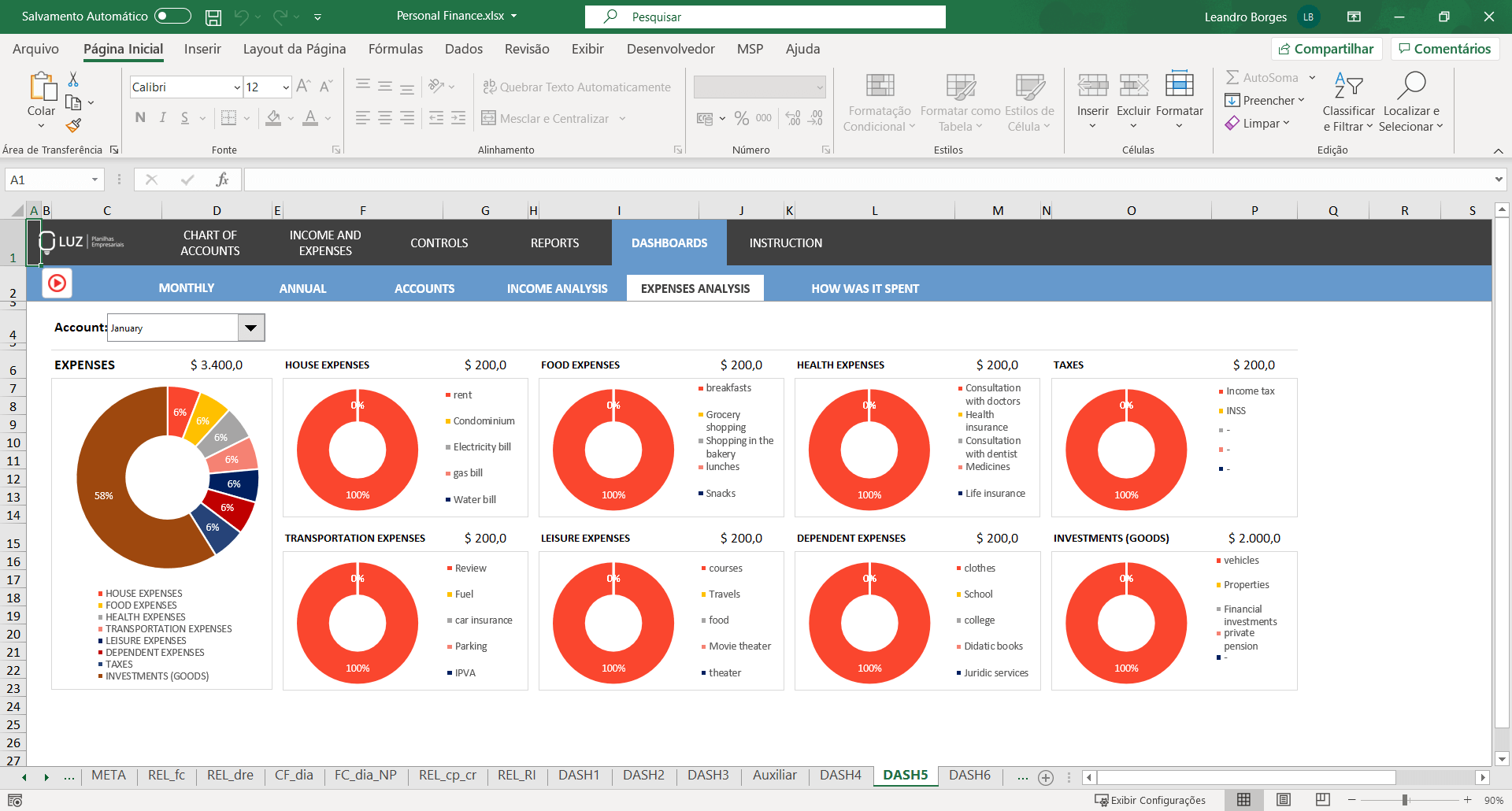Click the Format Painter brush icon

[73, 125]
